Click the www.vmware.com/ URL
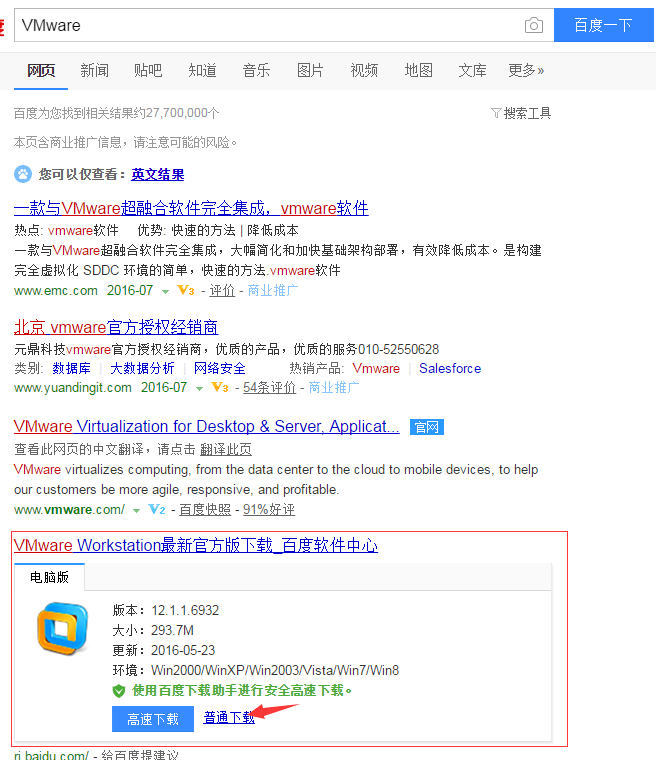 coord(69,510)
